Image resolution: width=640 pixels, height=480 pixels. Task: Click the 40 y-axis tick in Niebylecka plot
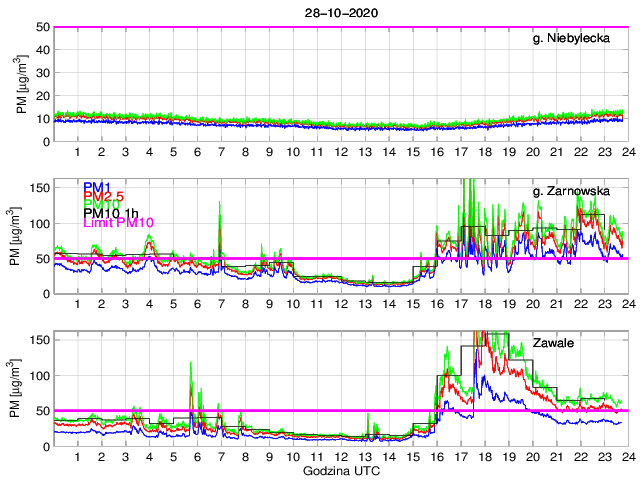(42, 50)
